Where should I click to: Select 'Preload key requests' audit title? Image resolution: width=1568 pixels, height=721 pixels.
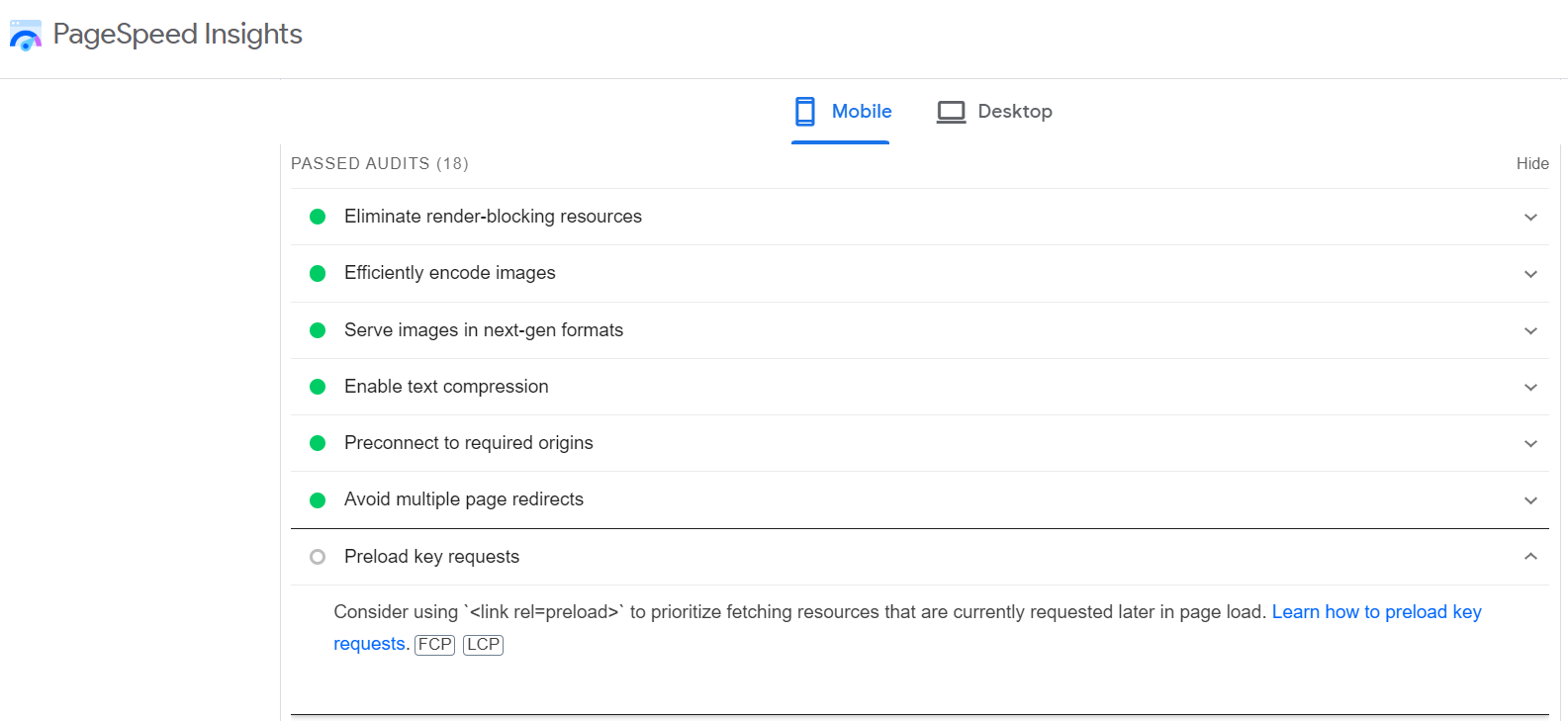pyautogui.click(x=431, y=557)
